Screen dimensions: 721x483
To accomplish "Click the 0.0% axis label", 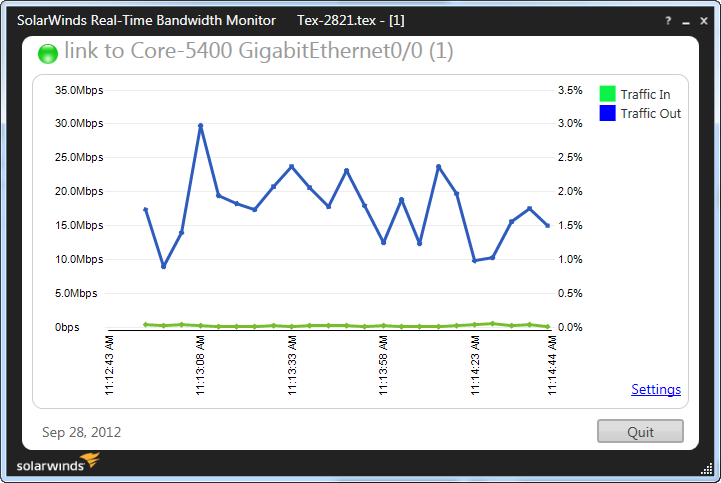I will click(570, 328).
